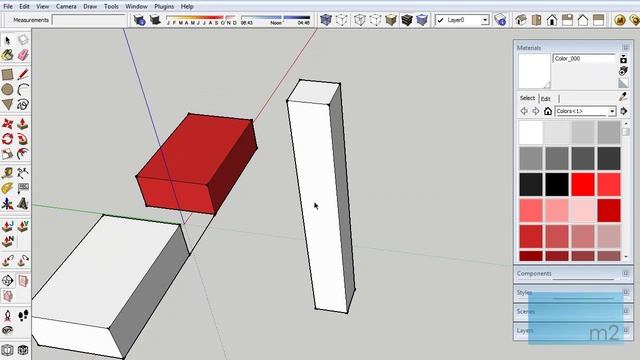The image size is (640, 360).
Task: Select the Scale tool
Action: tap(7, 154)
